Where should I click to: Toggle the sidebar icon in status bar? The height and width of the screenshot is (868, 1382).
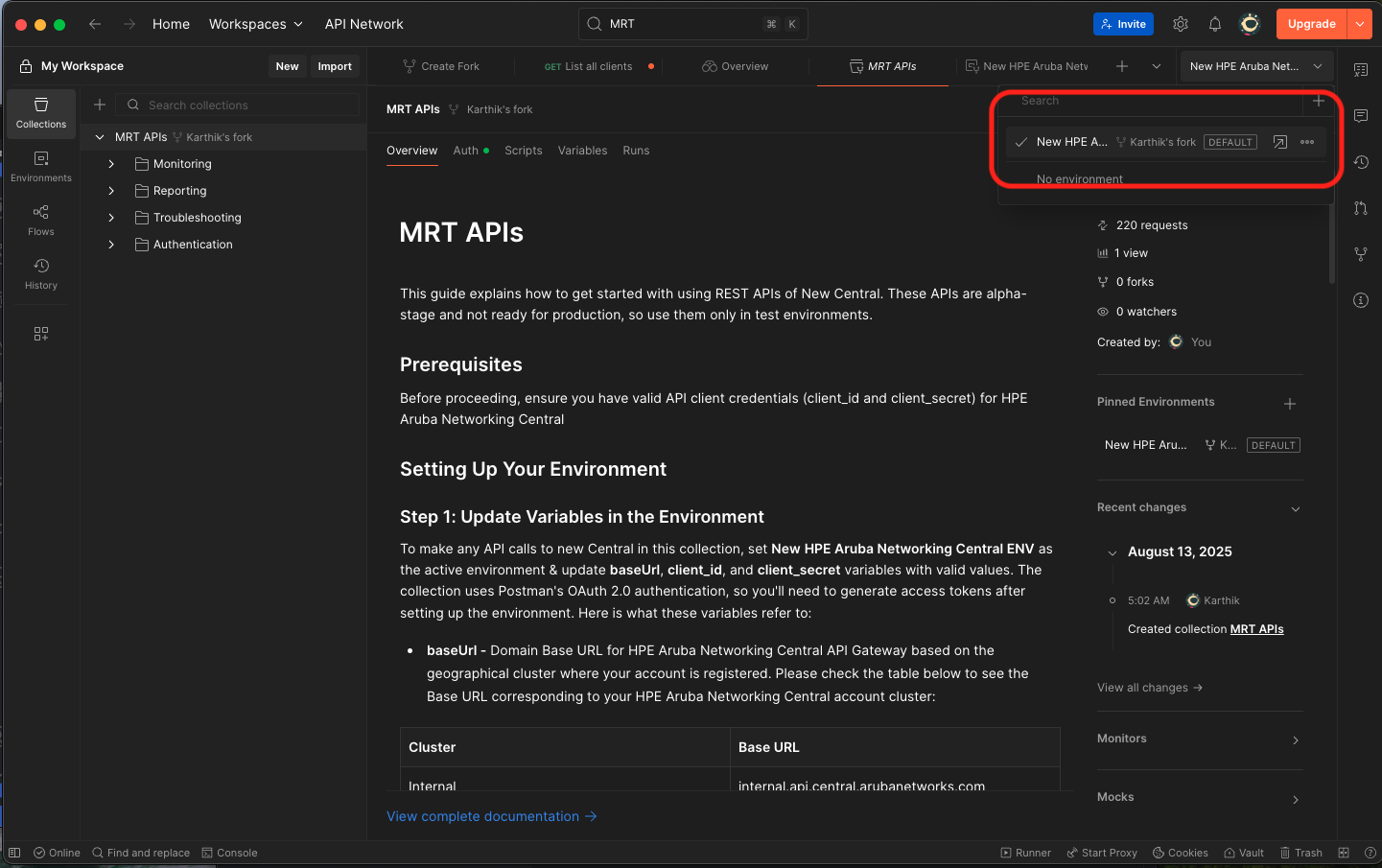[x=14, y=853]
